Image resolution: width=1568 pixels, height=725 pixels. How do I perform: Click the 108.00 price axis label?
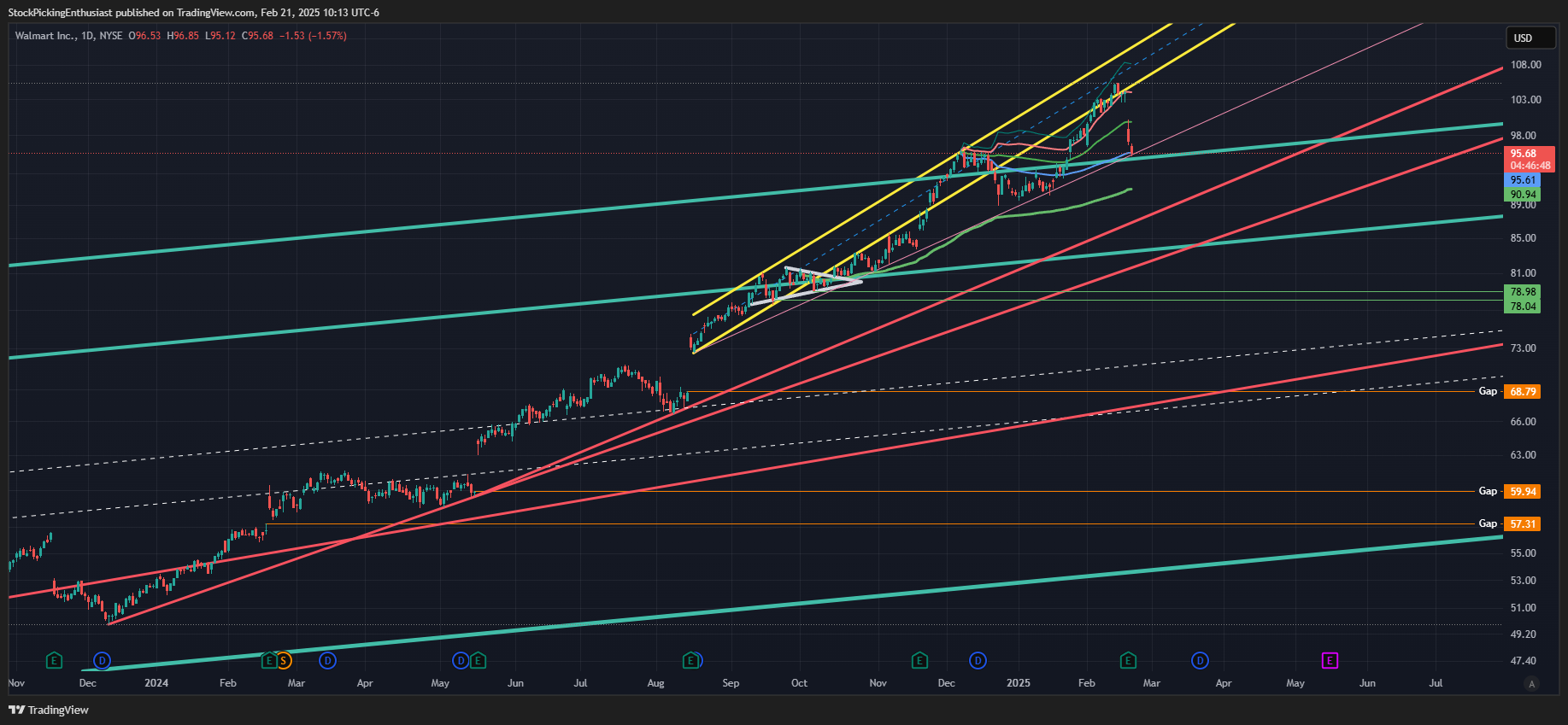1526,65
